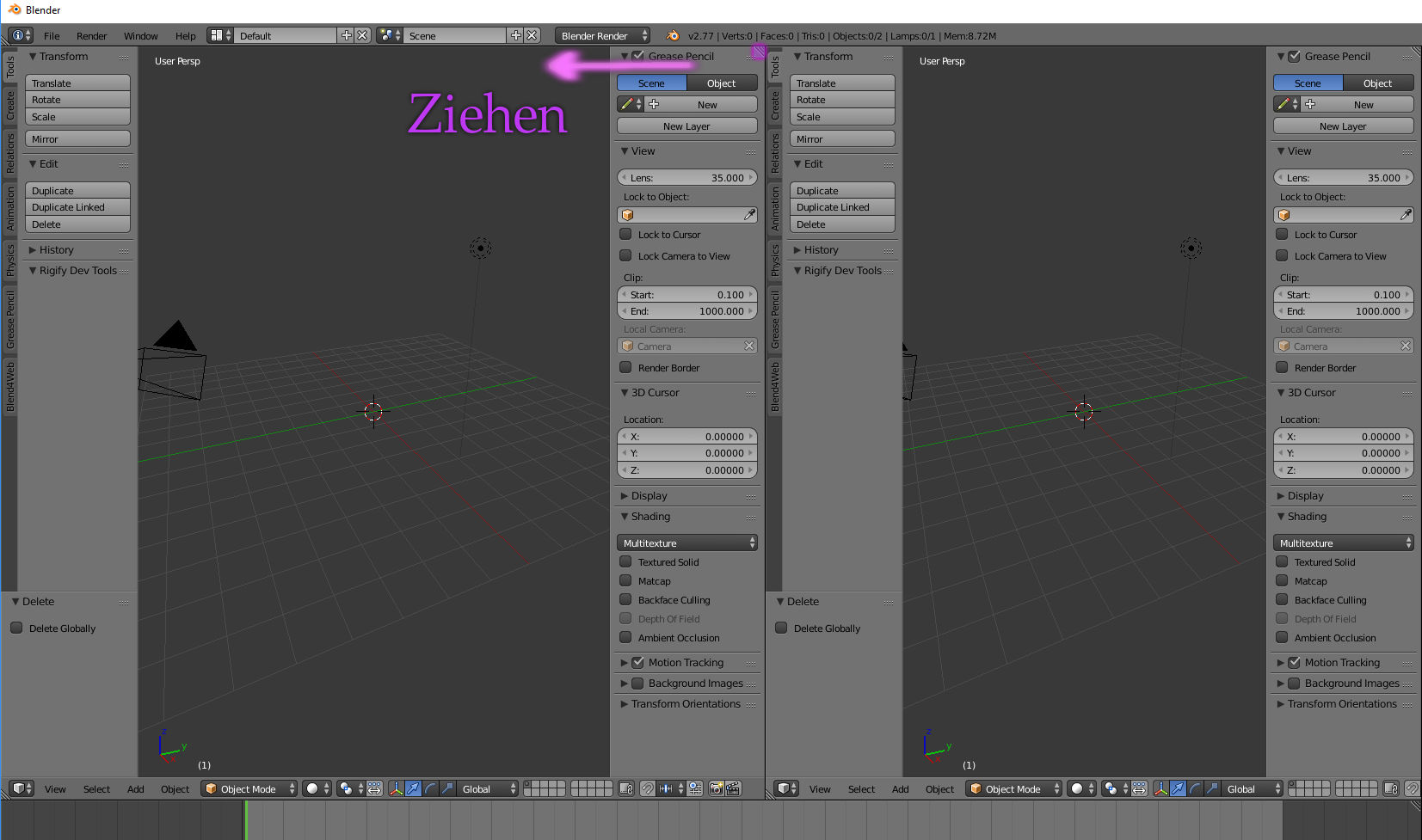Image resolution: width=1422 pixels, height=840 pixels.
Task: Delete the Default screen layout with the X
Action: [363, 35]
